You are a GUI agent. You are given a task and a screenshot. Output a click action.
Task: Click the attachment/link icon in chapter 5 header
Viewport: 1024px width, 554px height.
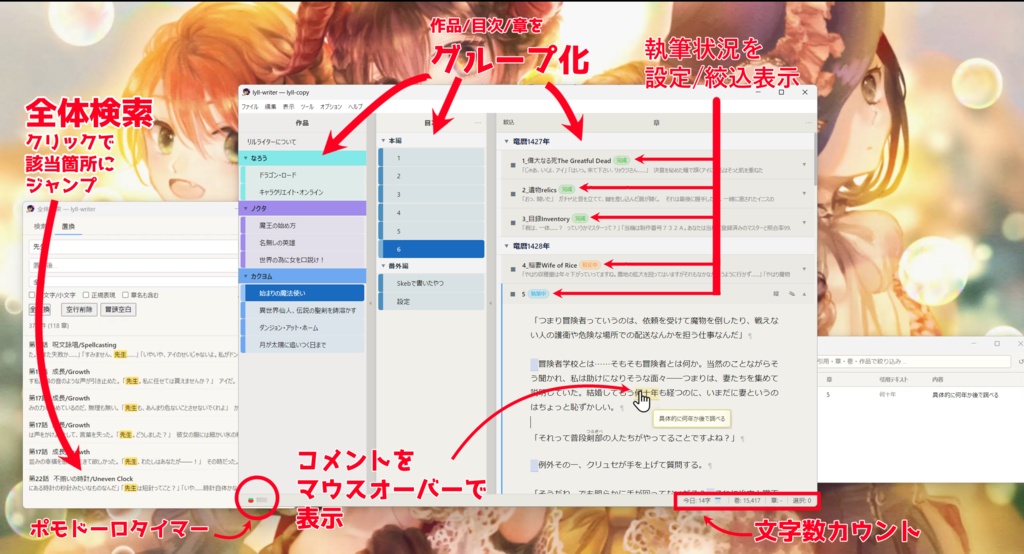tap(792, 294)
